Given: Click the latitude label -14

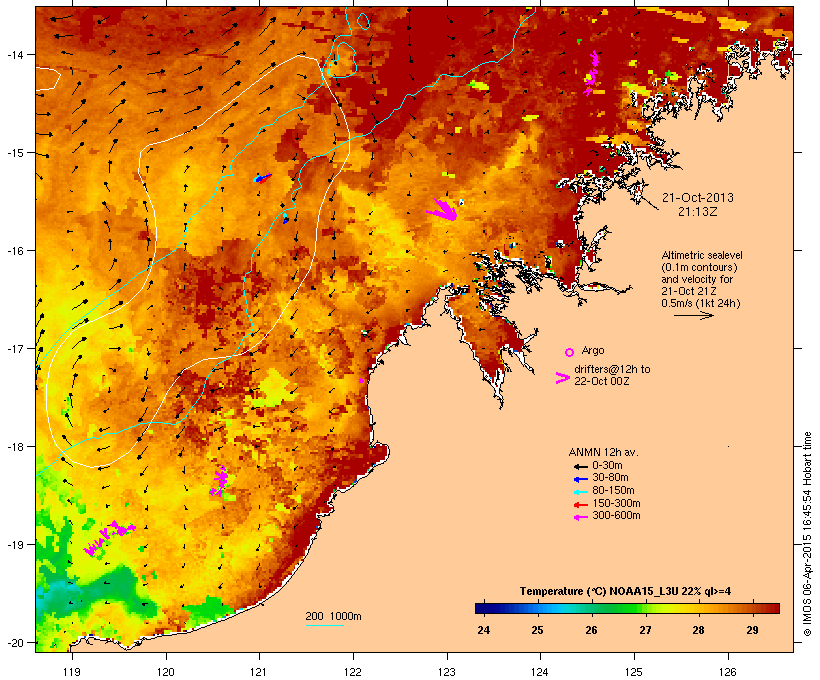Looking at the screenshot, I should point(14,54).
